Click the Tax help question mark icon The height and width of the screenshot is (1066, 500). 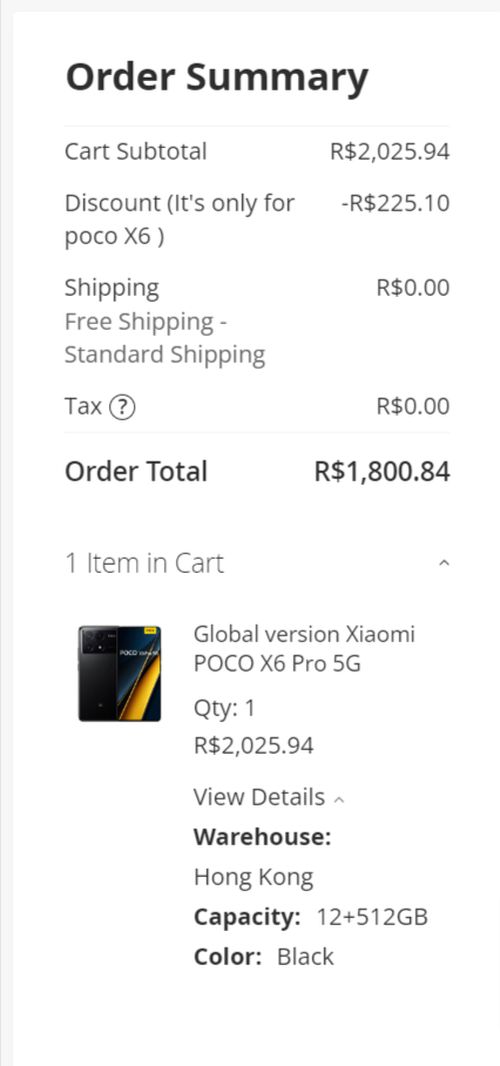(122, 407)
